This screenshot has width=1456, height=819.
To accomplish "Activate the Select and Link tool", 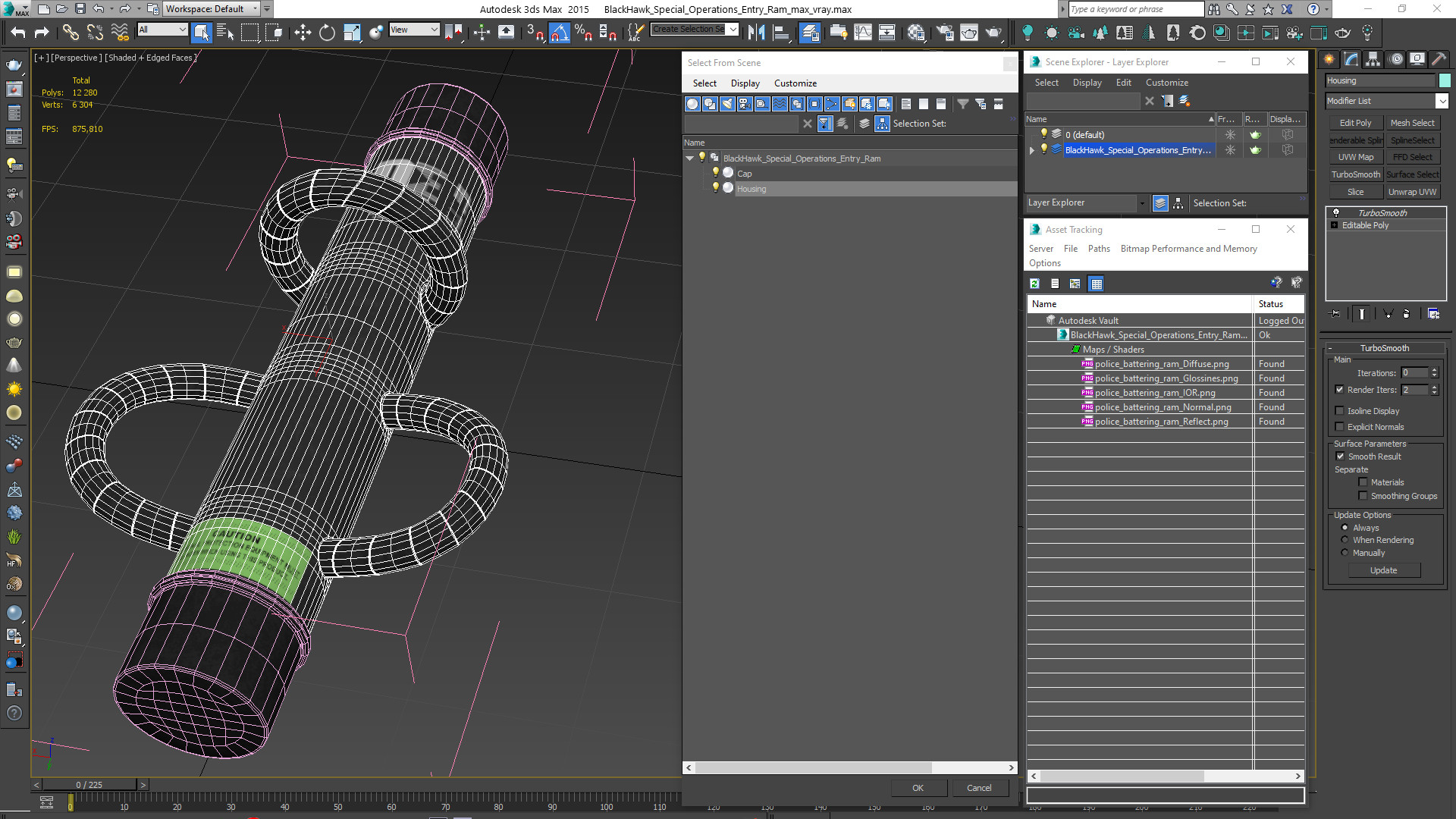I will click(x=71, y=32).
